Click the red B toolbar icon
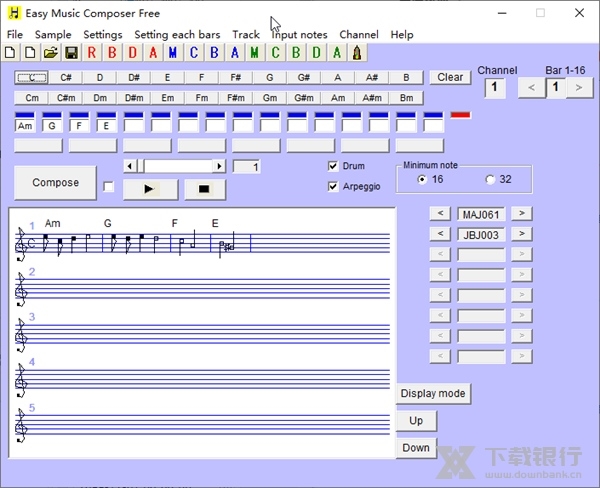The height and width of the screenshot is (488, 600). click(x=112, y=52)
